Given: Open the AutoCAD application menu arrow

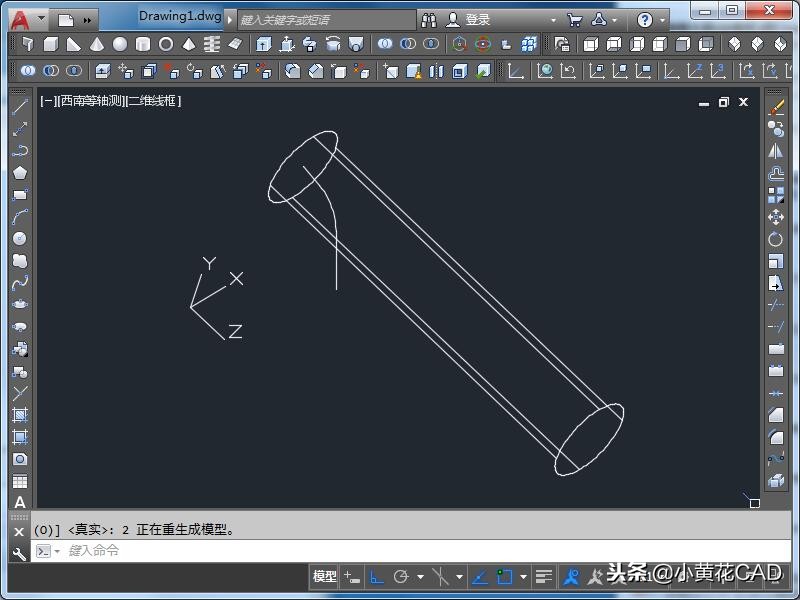Looking at the screenshot, I should point(41,19).
